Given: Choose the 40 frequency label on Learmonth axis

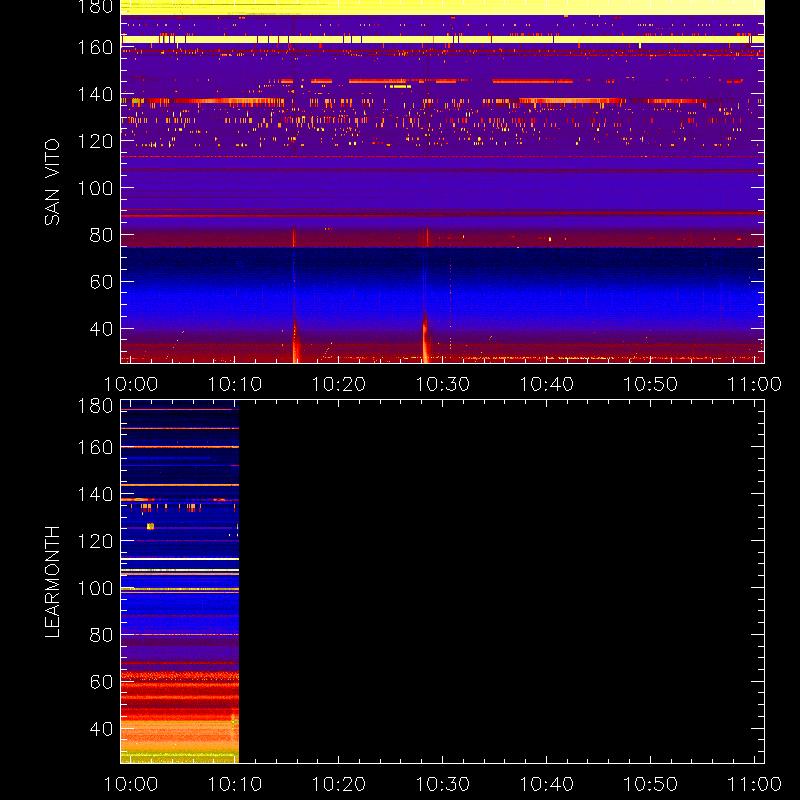Looking at the screenshot, I should [102, 729].
